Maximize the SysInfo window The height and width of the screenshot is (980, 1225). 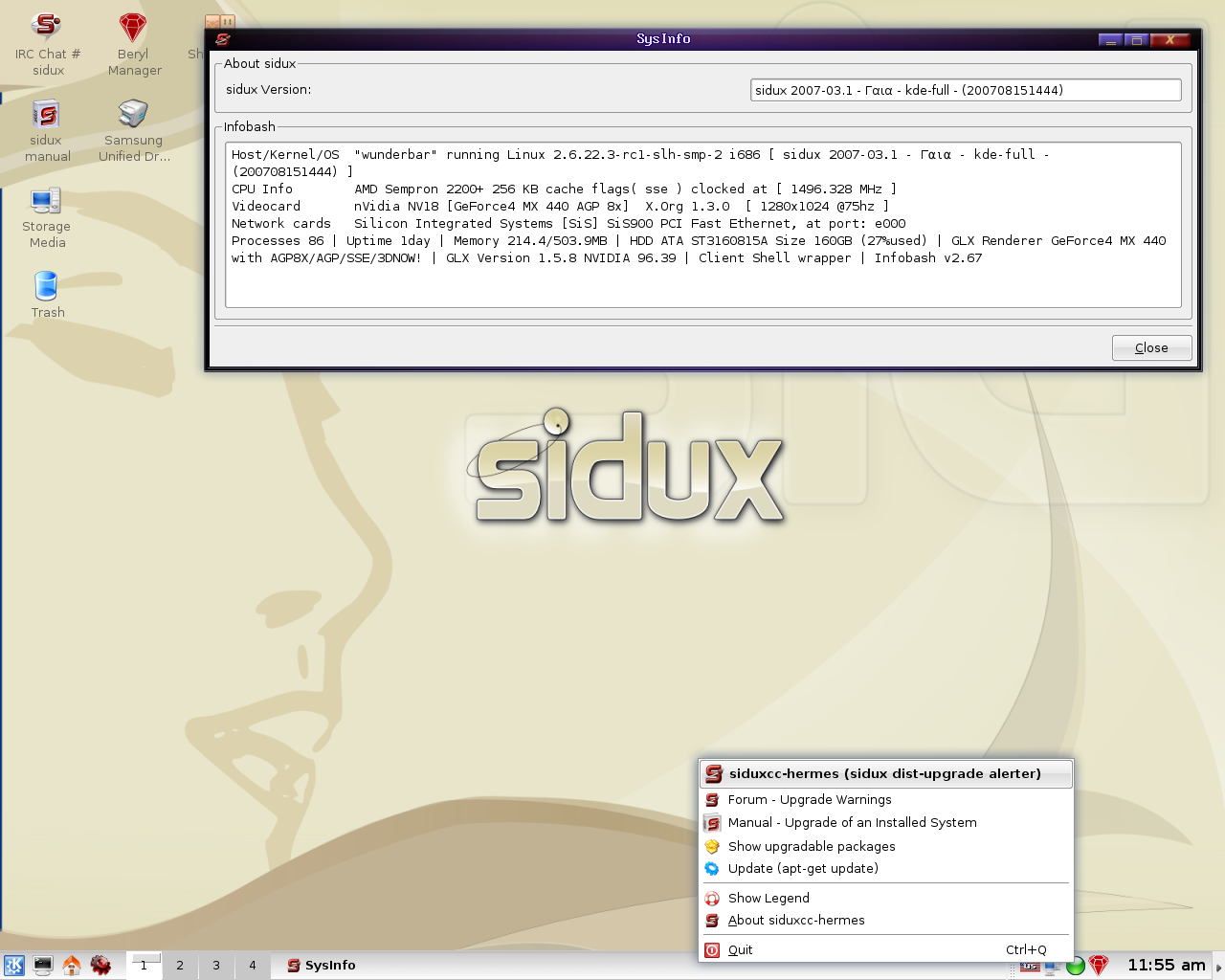pos(1135,39)
